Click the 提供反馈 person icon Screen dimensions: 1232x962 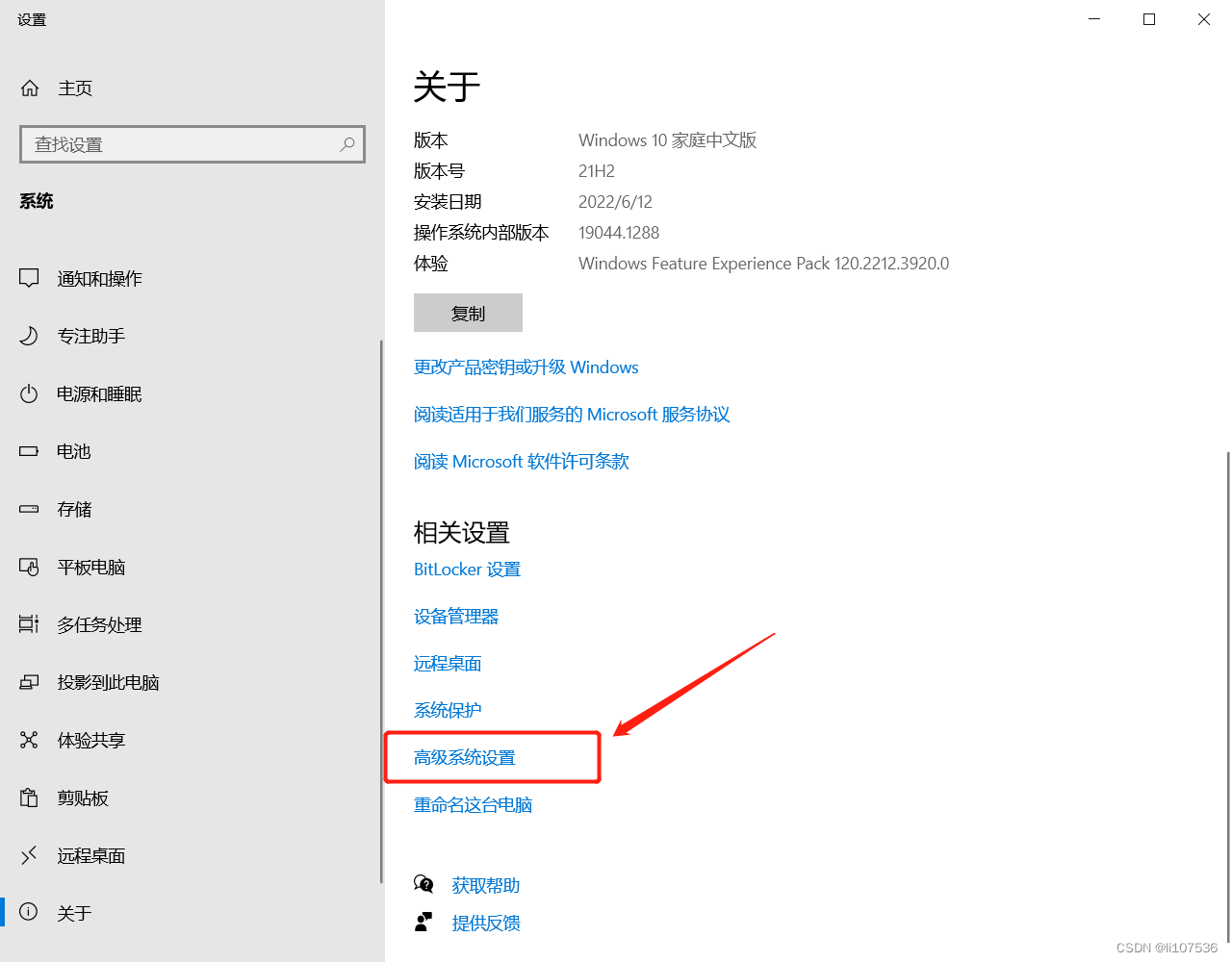(x=423, y=923)
